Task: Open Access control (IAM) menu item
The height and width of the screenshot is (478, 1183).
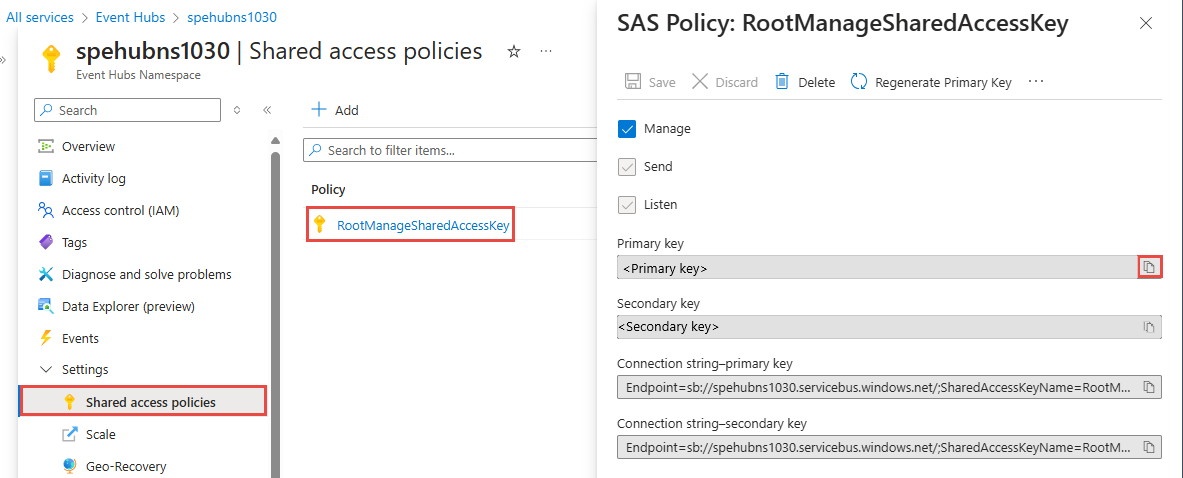Action: pos(120,211)
